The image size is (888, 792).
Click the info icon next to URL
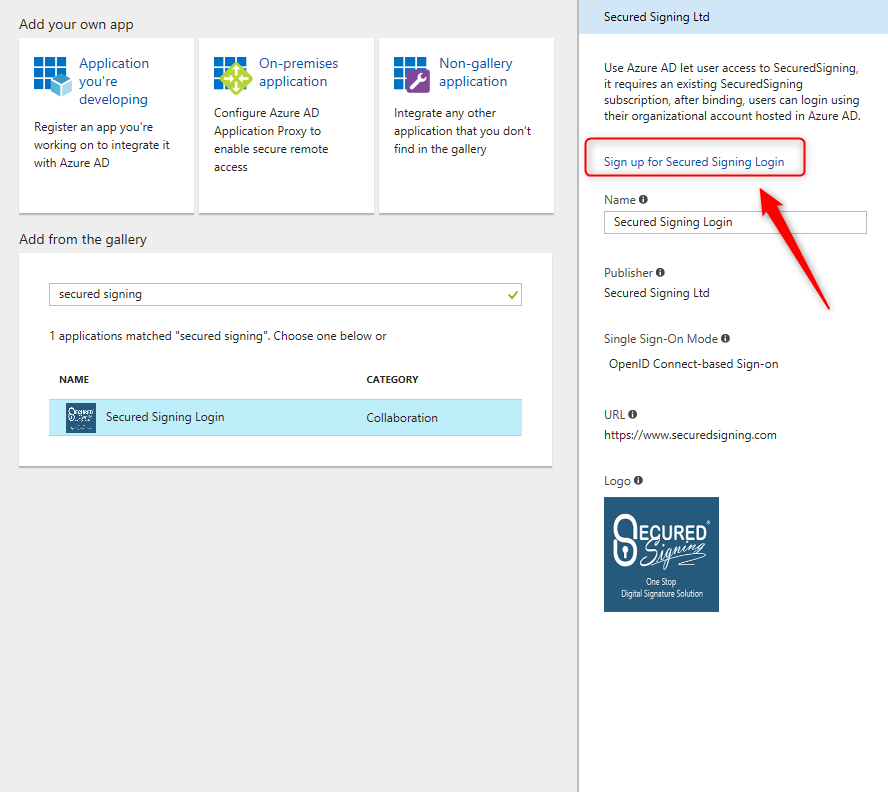(x=633, y=414)
